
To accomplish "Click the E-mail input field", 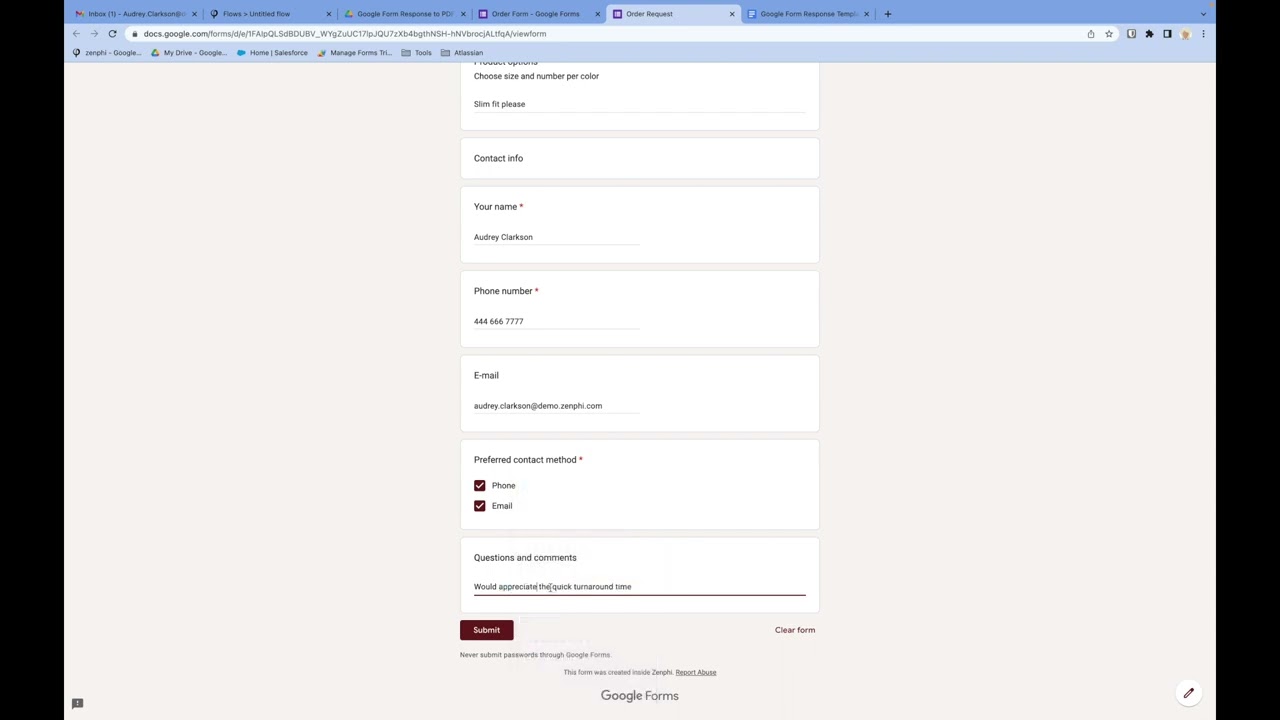I will click(x=556, y=406).
